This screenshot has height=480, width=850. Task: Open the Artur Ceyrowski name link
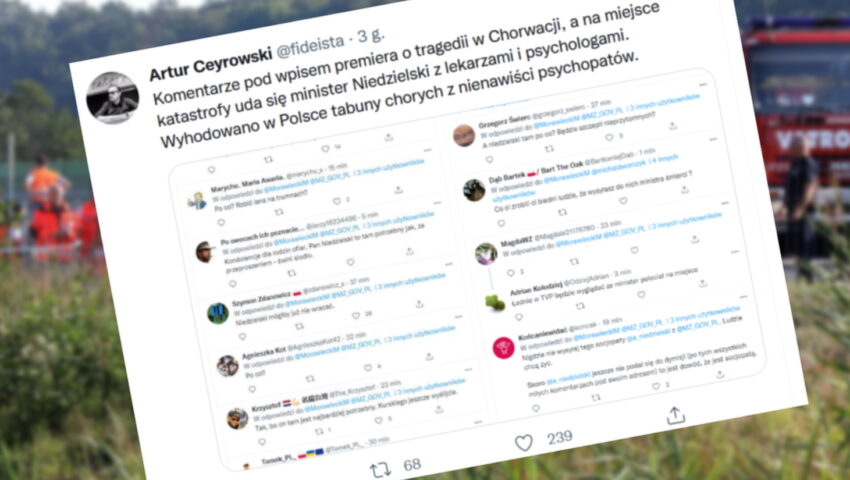click(x=210, y=64)
